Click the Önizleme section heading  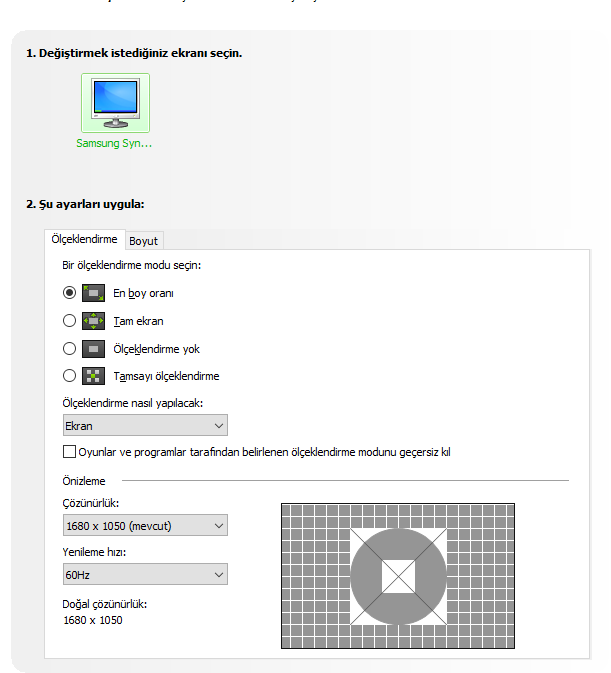pos(84,481)
